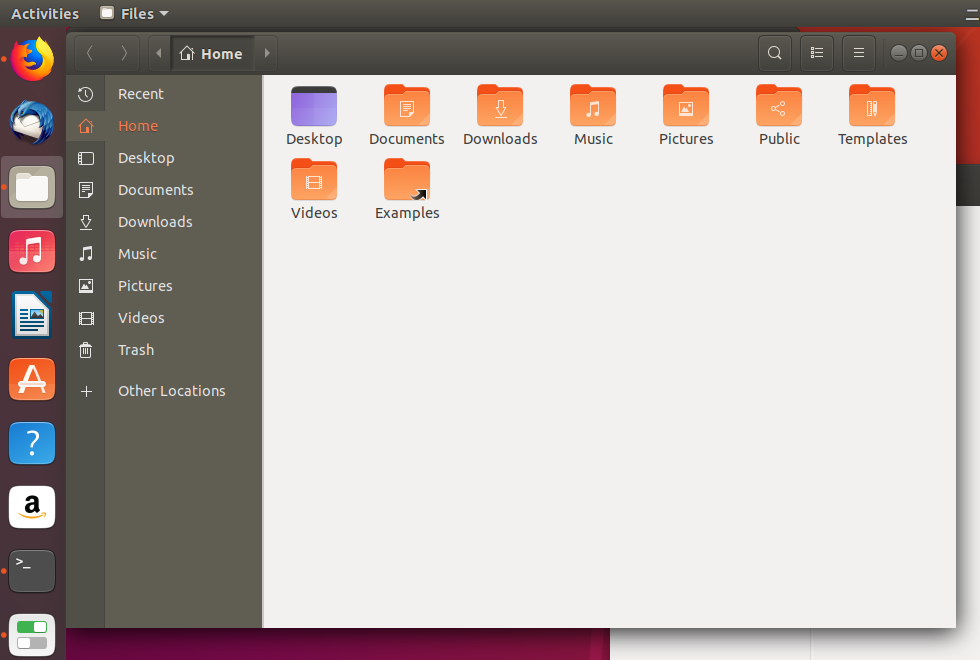The image size is (980, 660).
Task: Click the Recent clock icon in sidebar
Action: point(86,94)
